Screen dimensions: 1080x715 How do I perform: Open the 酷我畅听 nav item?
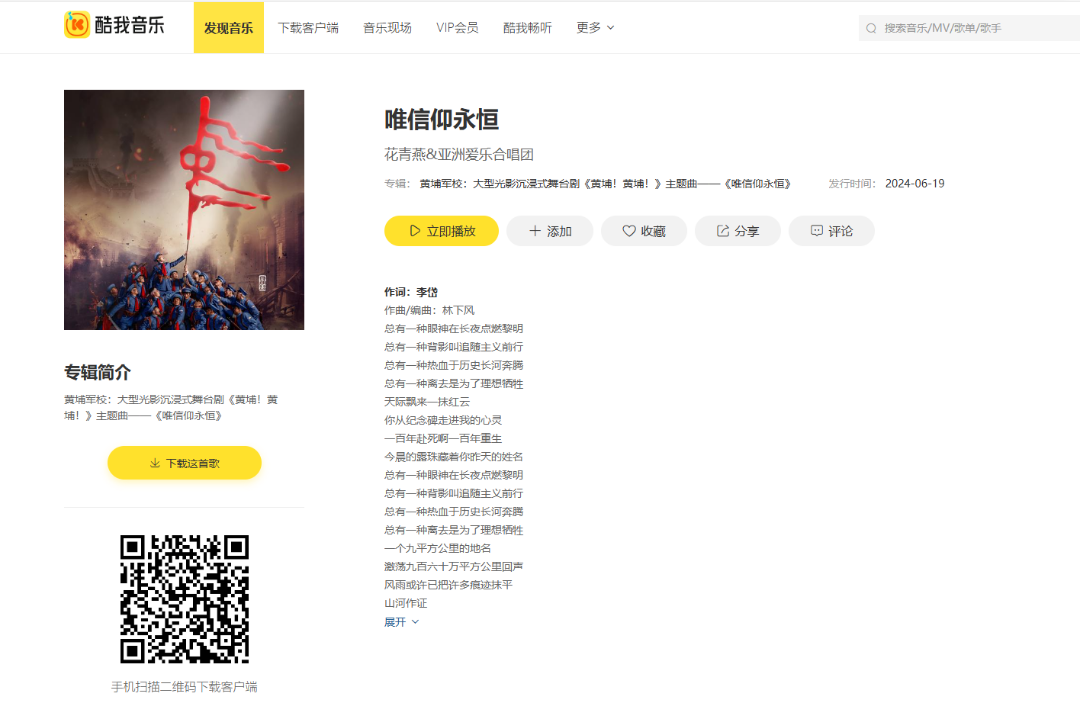click(527, 27)
